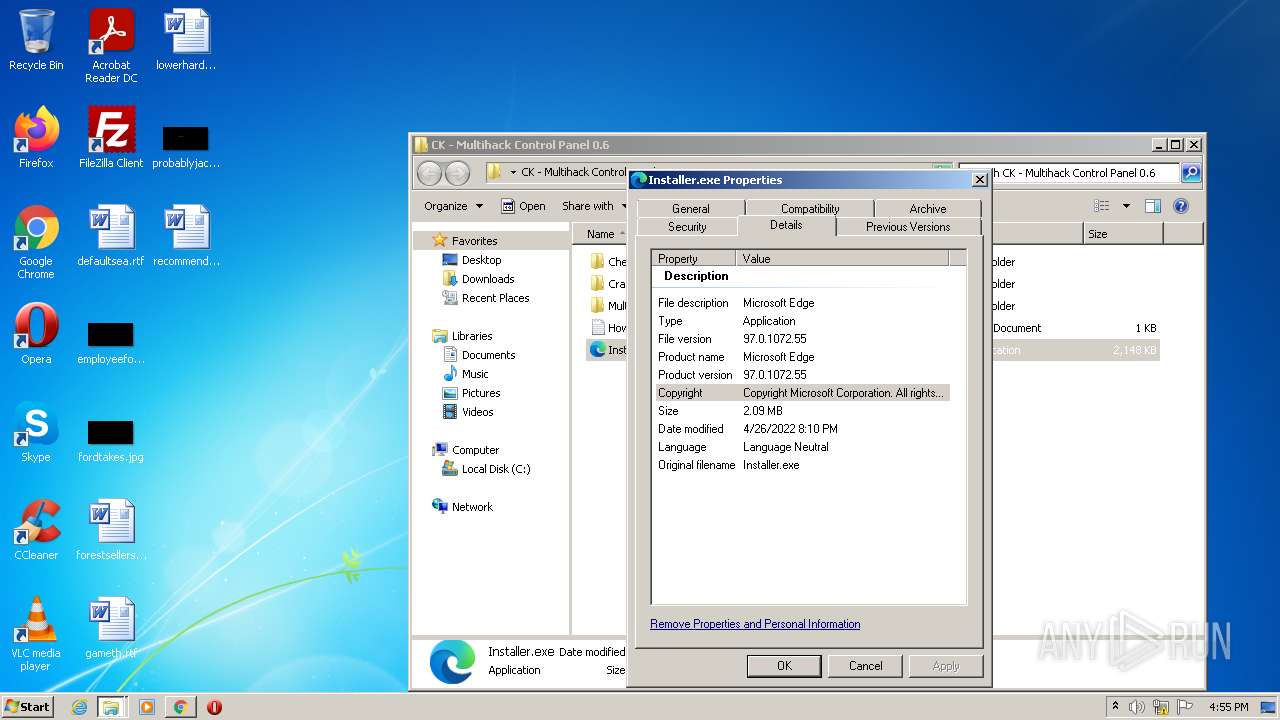Open Downloads in the navigation pane
Viewport: 1280px width, 720px height.
click(x=488, y=279)
